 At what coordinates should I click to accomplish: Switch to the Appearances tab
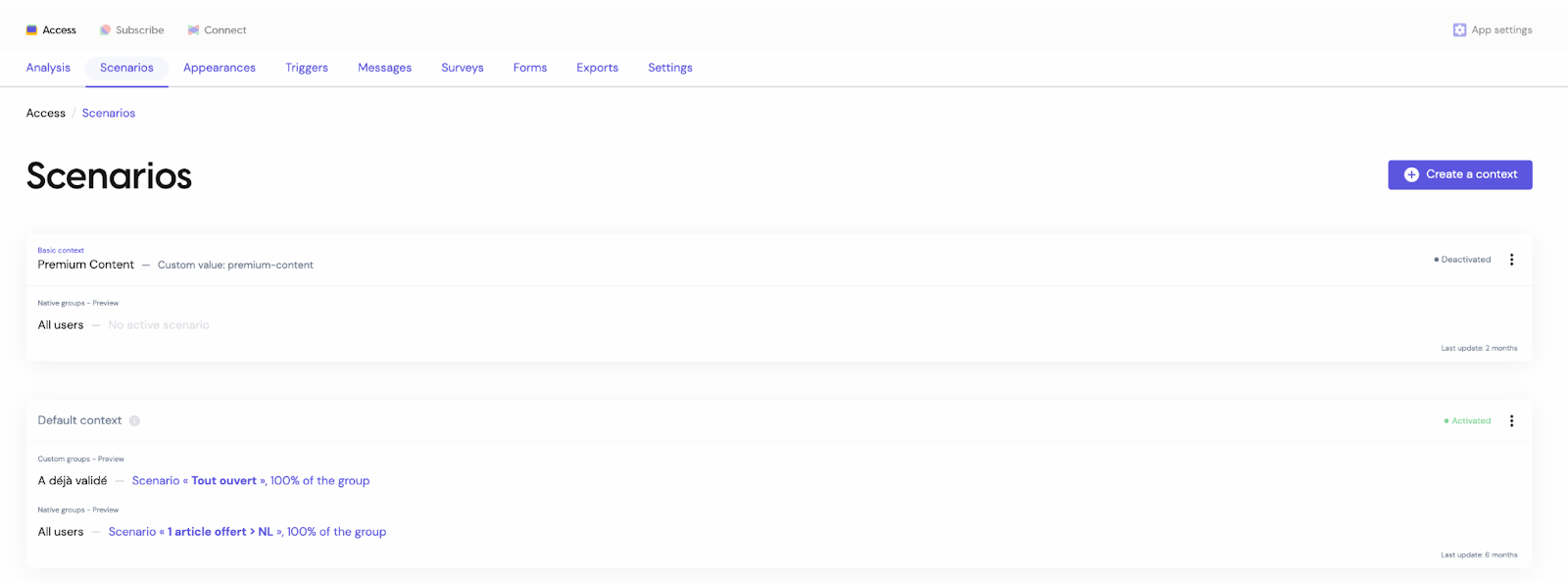220,68
